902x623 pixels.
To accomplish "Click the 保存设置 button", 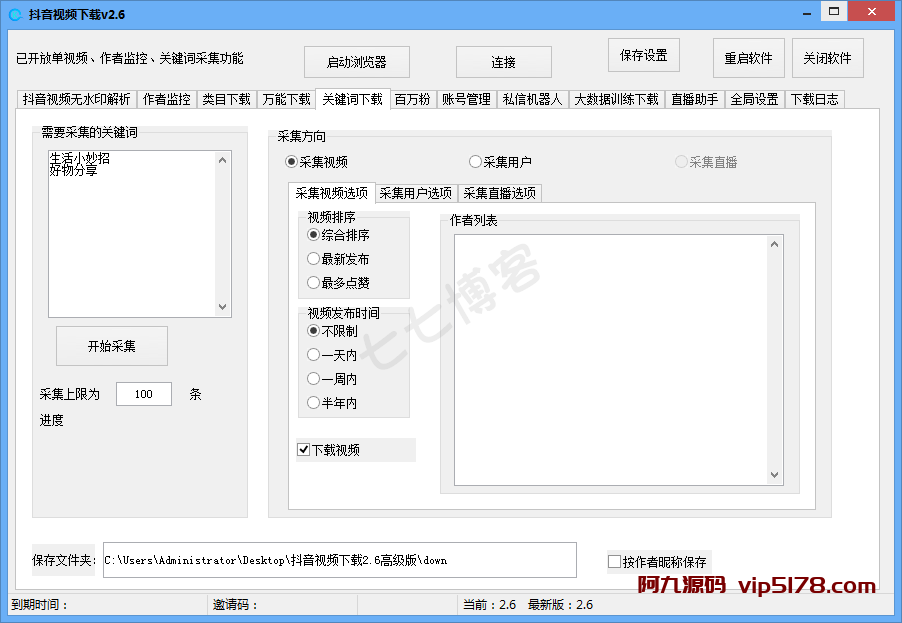I will tap(644, 55).
